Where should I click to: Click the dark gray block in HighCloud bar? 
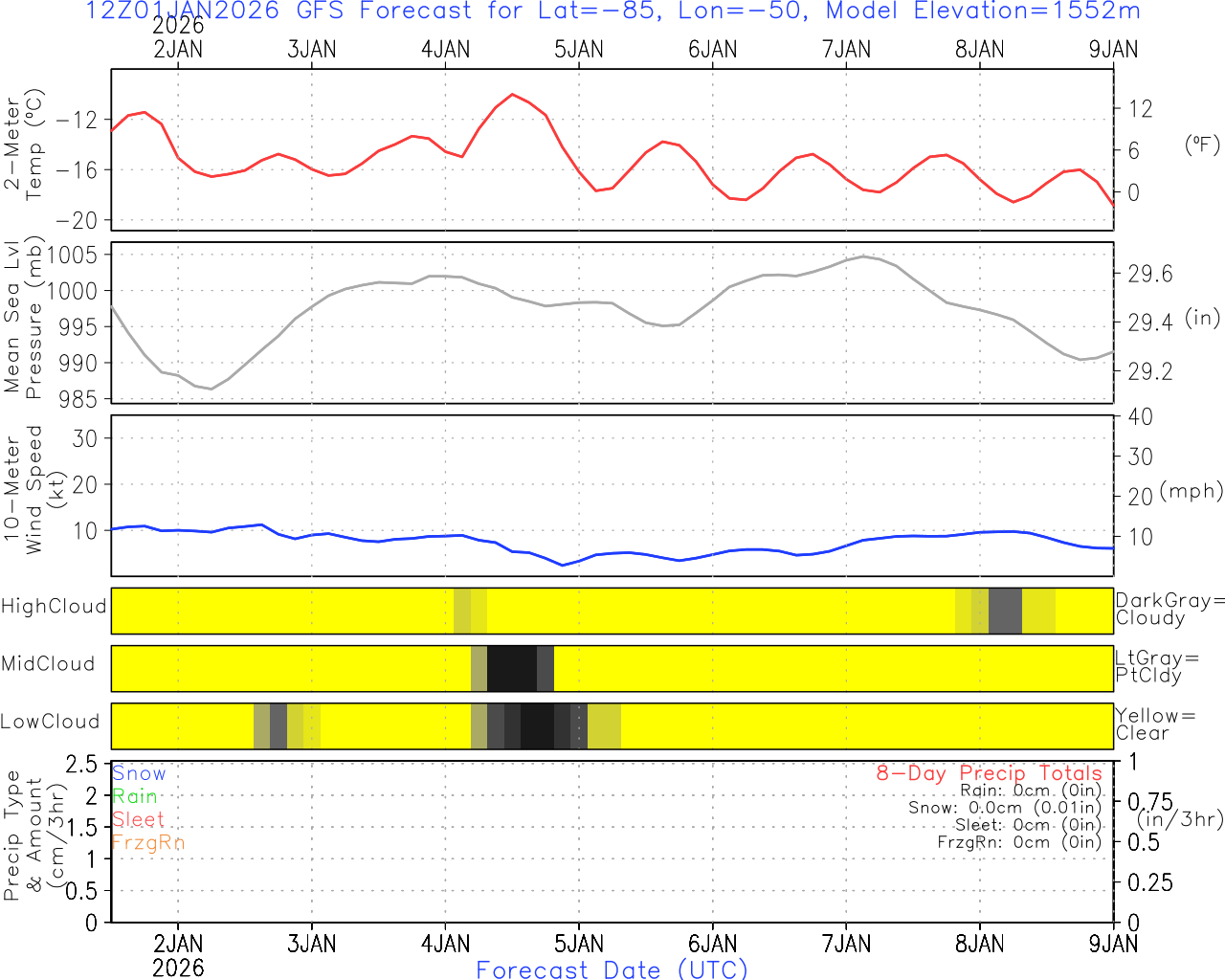click(x=1005, y=611)
